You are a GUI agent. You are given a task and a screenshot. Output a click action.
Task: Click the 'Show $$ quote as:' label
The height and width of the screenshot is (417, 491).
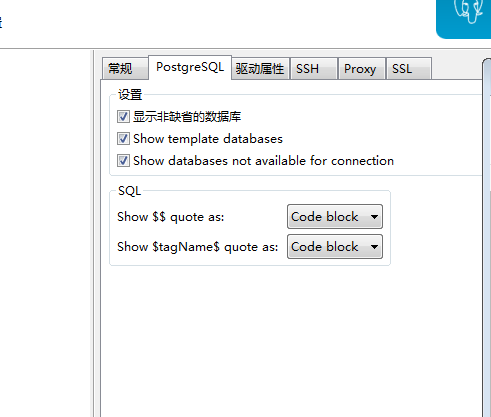tap(171, 217)
